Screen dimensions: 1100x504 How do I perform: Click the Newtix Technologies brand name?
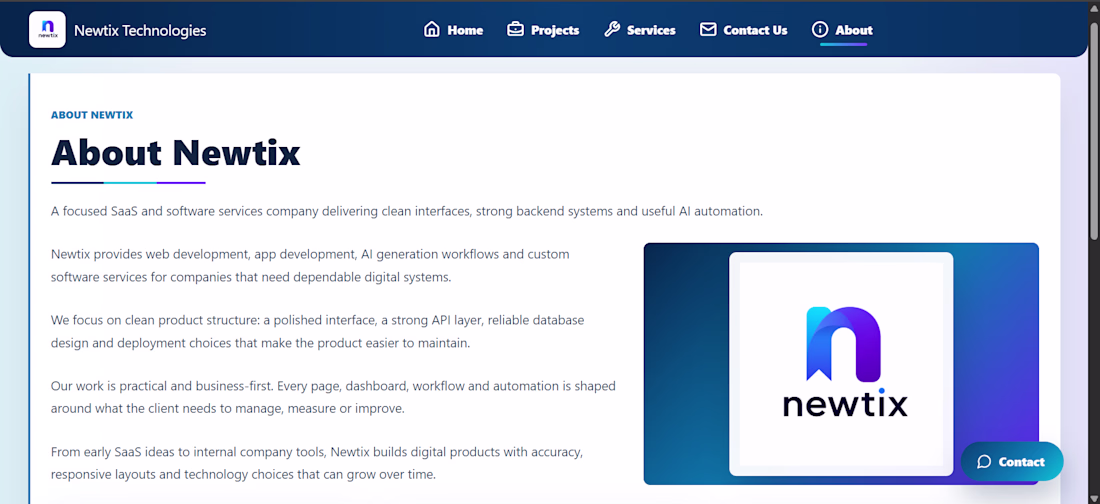coord(140,30)
